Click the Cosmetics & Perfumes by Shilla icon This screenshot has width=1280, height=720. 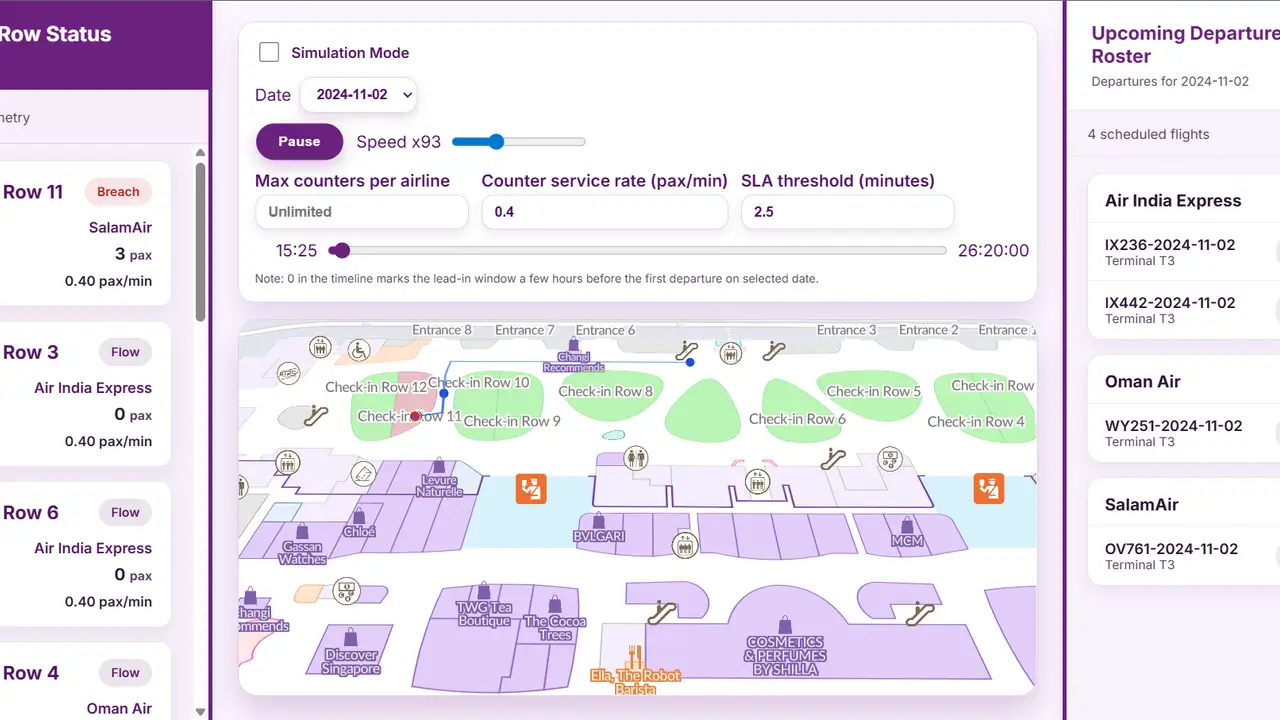pos(785,625)
